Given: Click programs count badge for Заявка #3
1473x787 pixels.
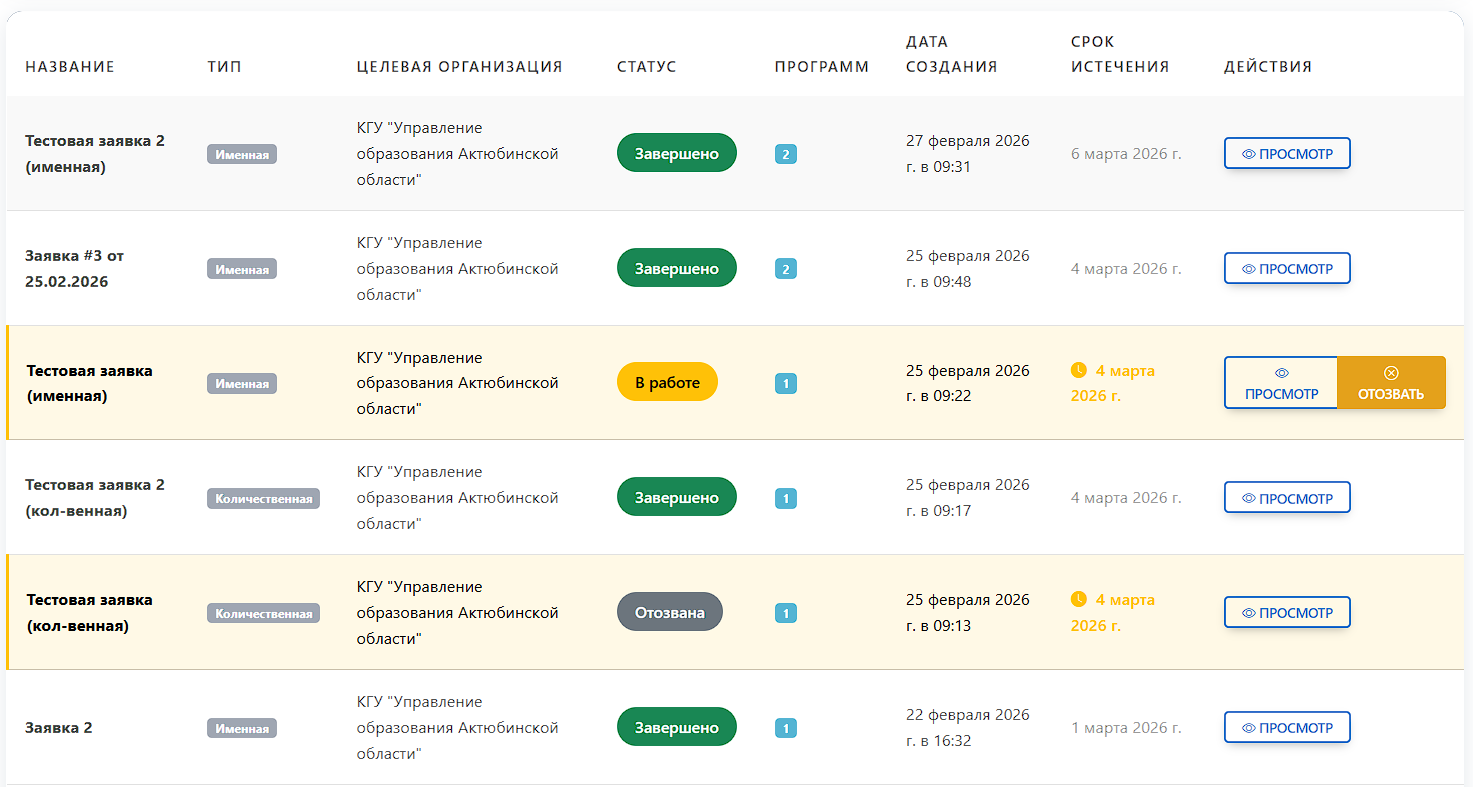Looking at the screenshot, I should point(786,269).
